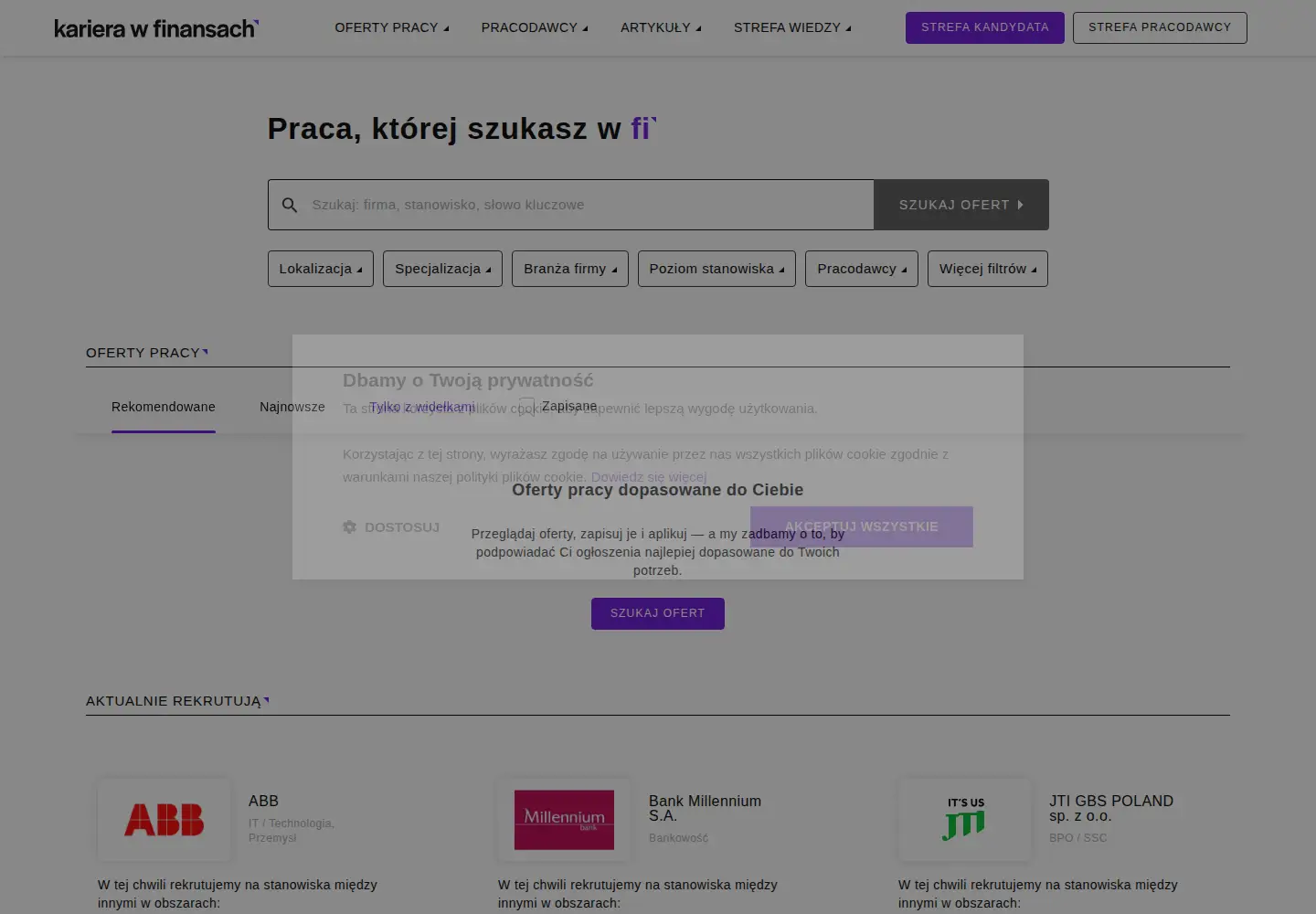This screenshot has width=1316, height=914.
Task: Open the Branża firmy filter dropdown
Action: click(570, 269)
